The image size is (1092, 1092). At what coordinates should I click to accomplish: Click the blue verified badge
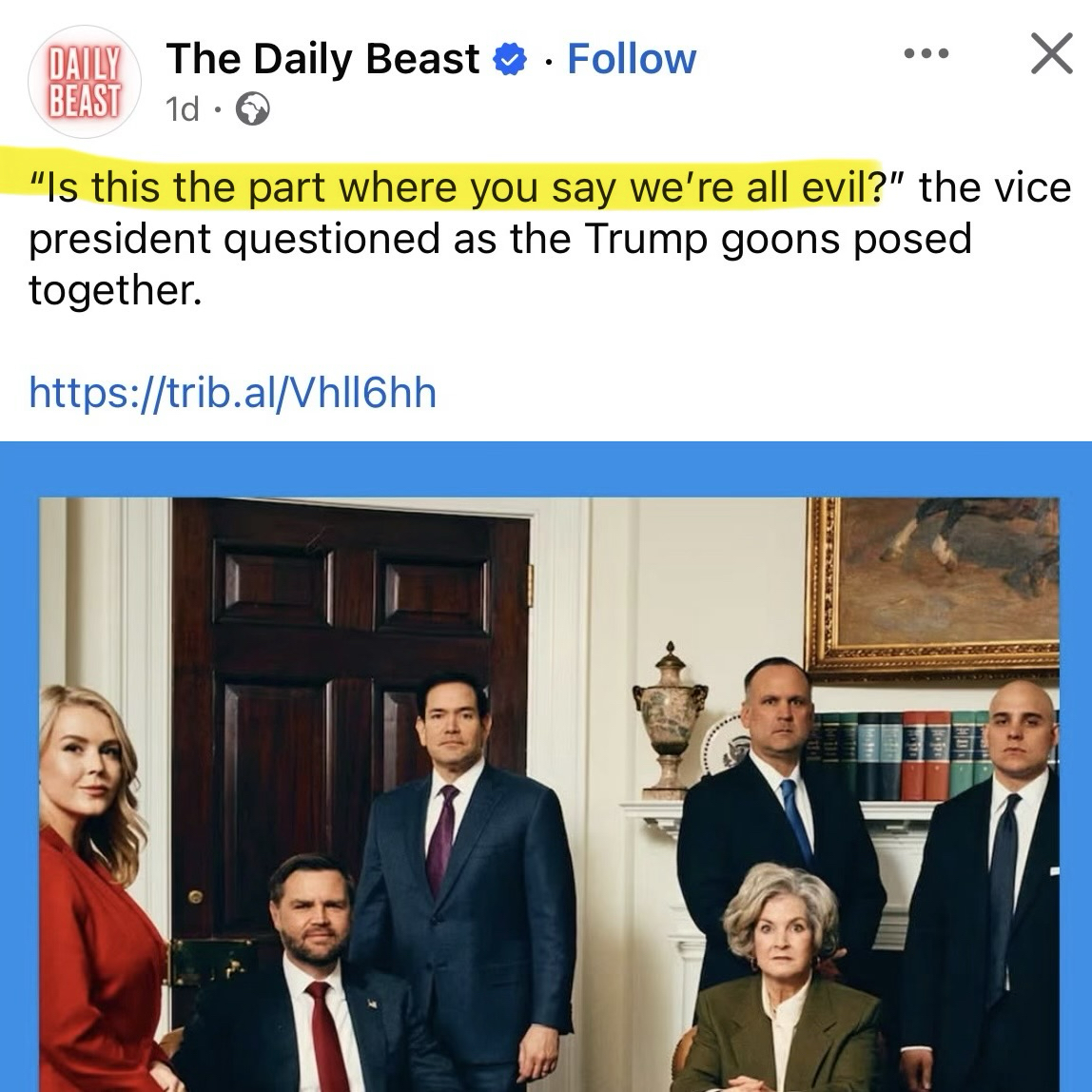click(x=509, y=59)
